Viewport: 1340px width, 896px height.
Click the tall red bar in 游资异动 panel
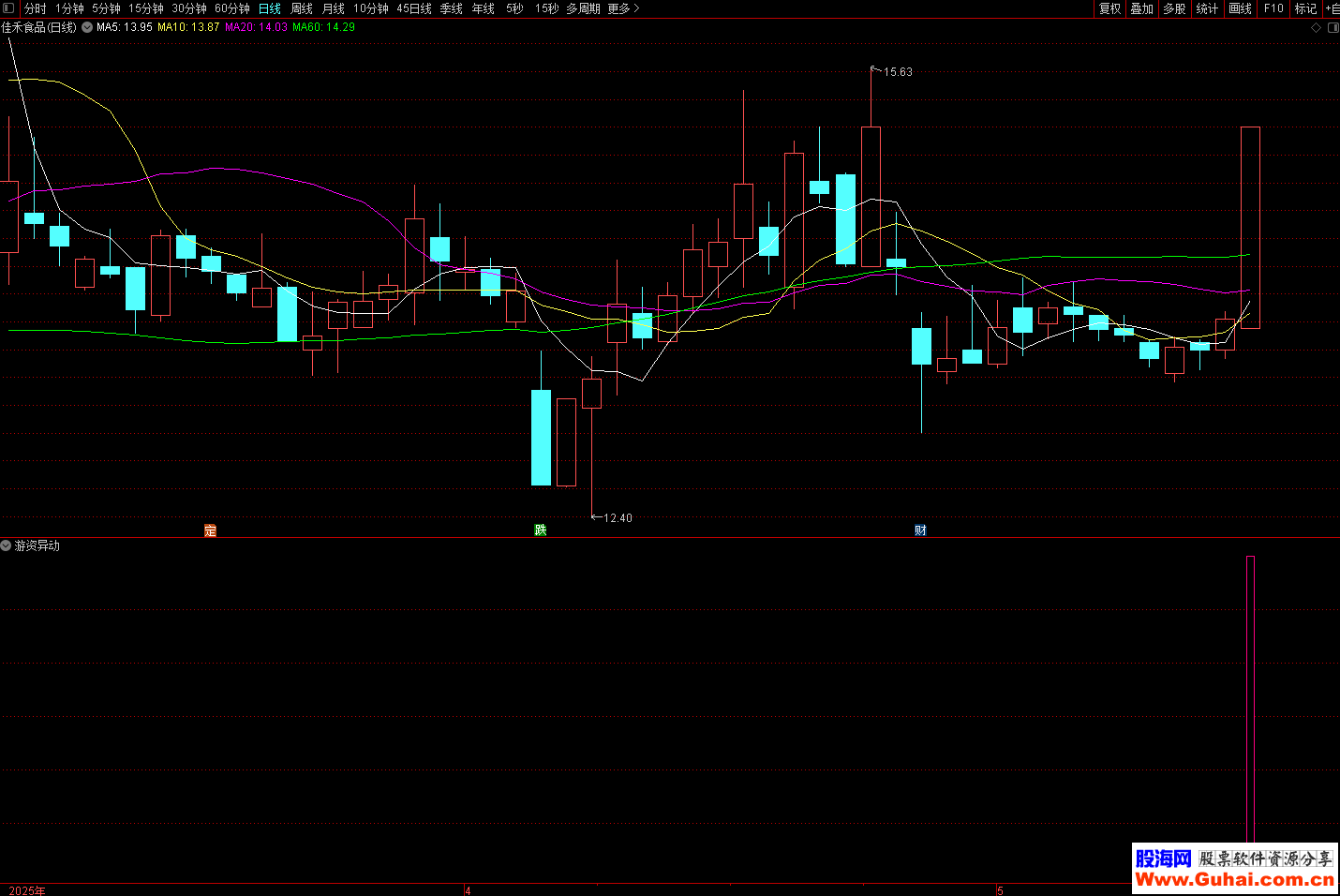click(x=1250, y=699)
